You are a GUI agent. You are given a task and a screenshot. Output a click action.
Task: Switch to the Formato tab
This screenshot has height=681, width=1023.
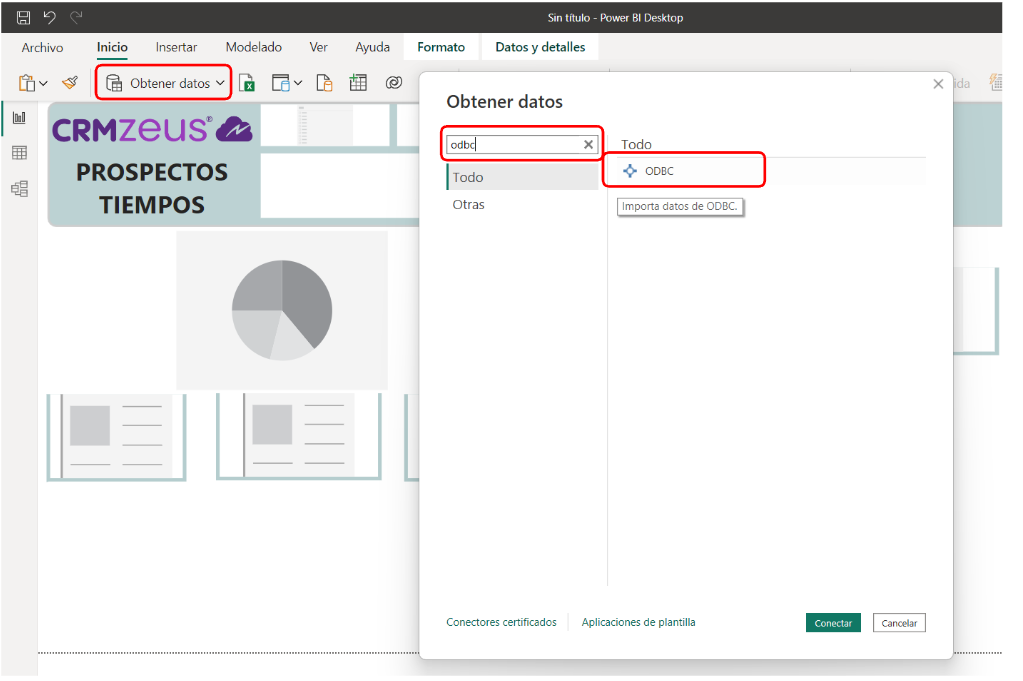click(441, 47)
